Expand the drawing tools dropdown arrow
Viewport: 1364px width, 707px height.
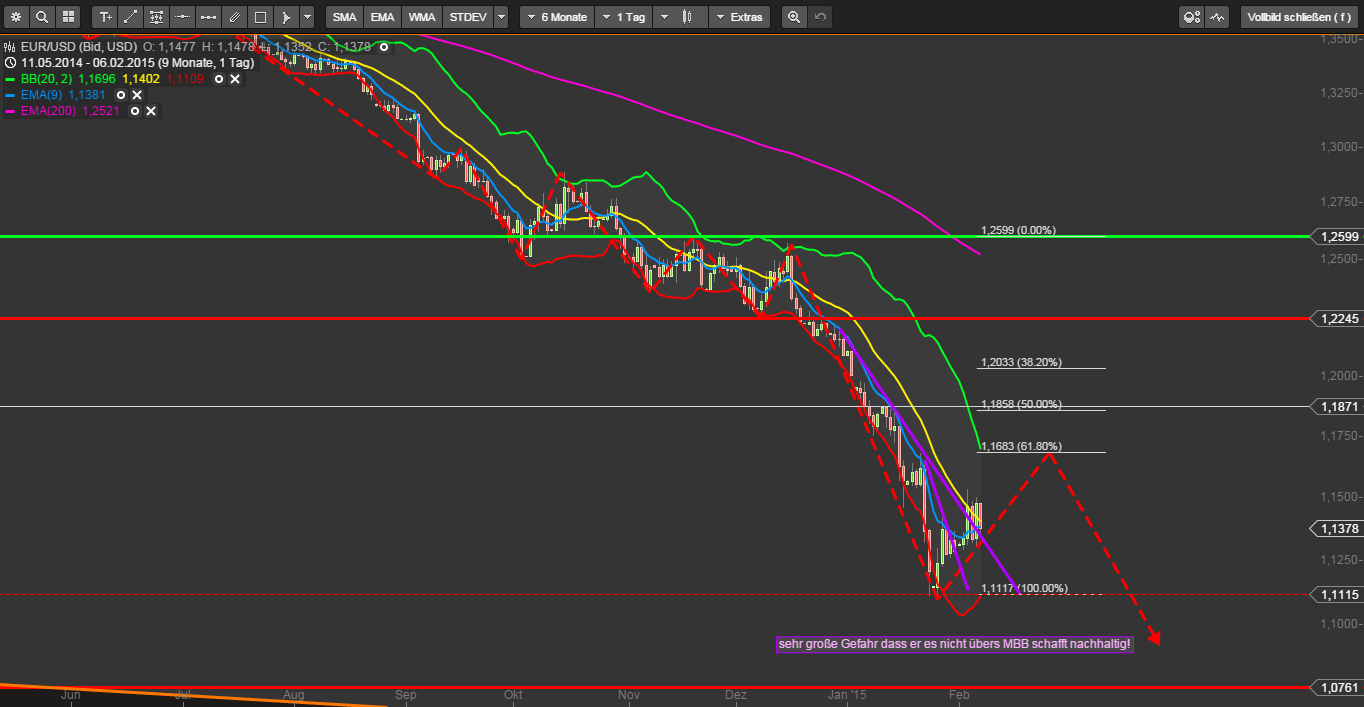click(x=307, y=17)
